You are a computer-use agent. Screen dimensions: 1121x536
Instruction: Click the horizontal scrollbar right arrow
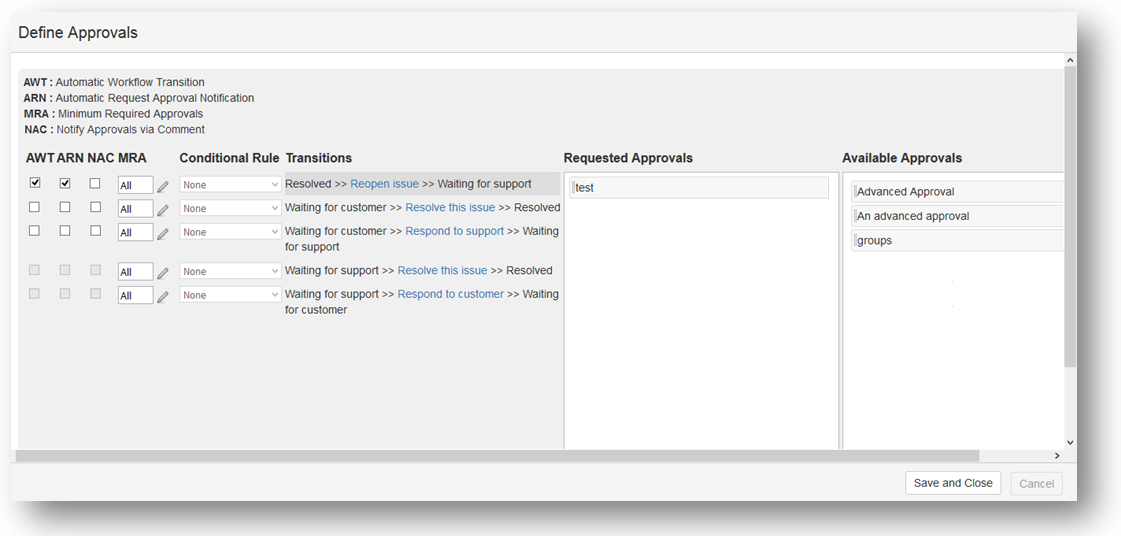point(1057,456)
